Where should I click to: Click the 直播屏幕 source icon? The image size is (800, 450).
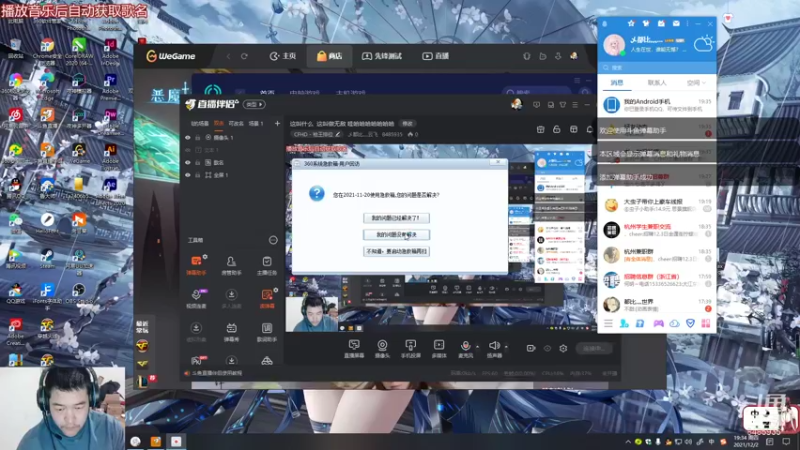pos(354,345)
